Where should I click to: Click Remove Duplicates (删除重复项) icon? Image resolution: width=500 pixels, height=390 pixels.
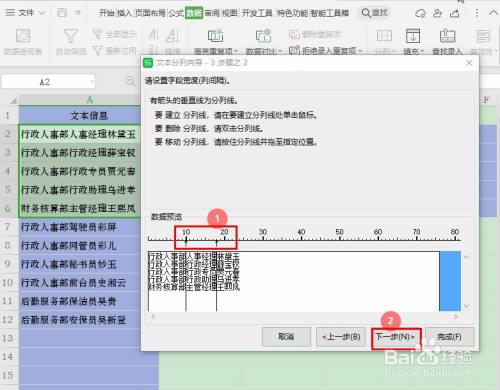pyautogui.click(x=294, y=34)
